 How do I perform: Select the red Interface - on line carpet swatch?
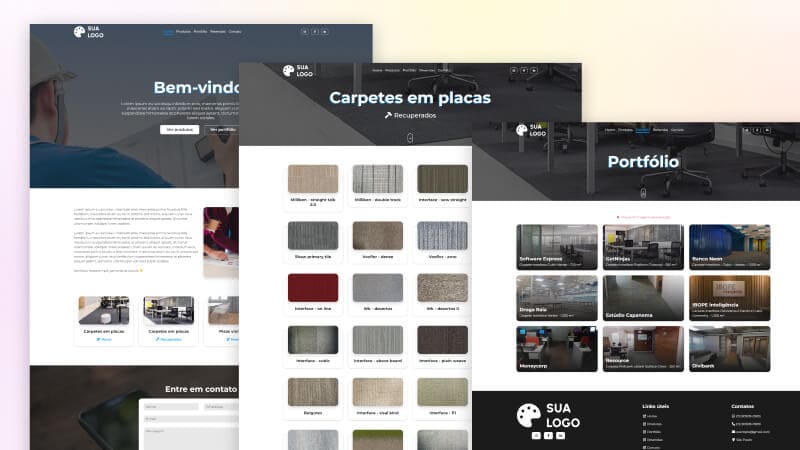click(x=313, y=288)
